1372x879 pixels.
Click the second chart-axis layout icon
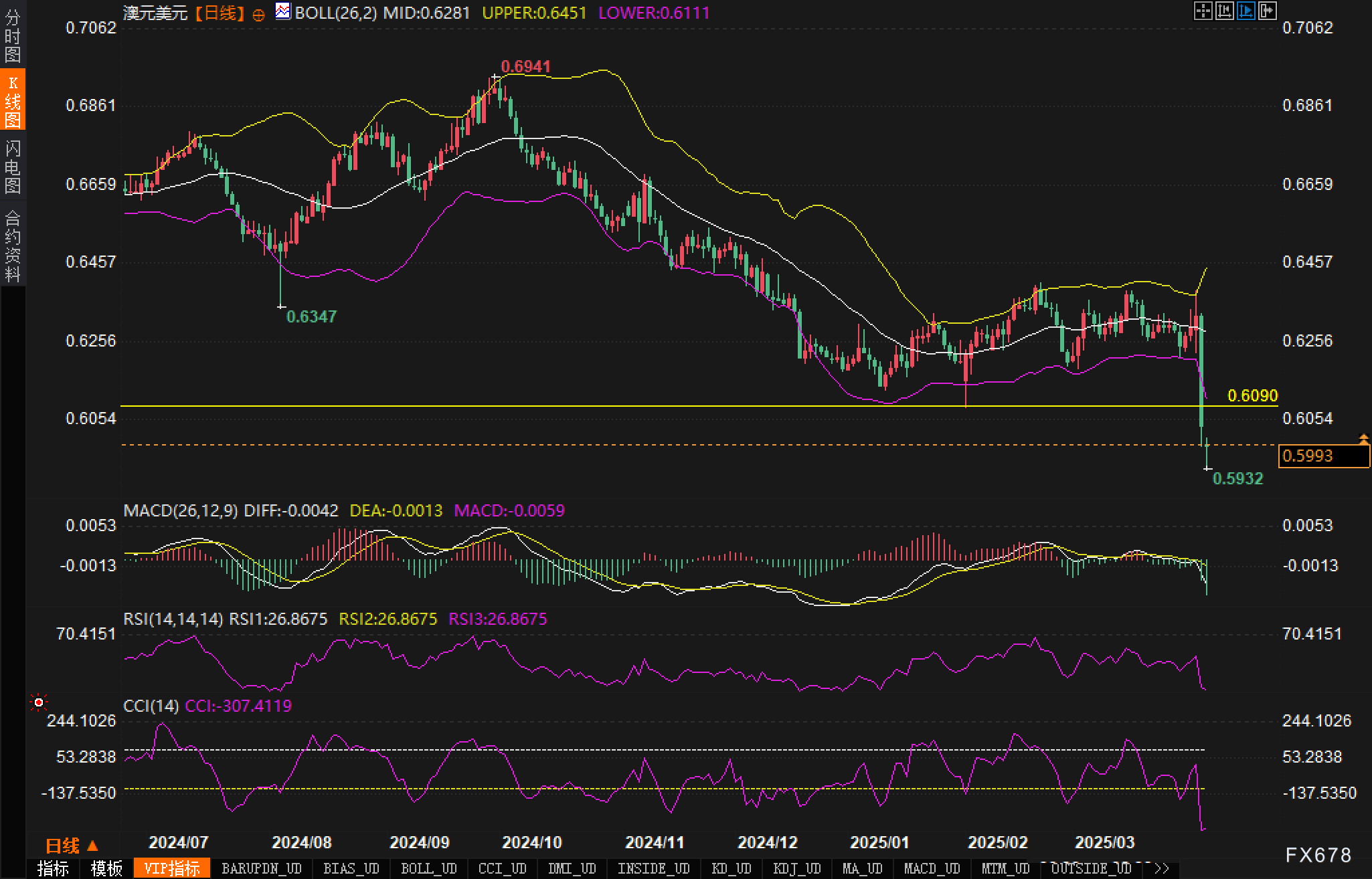1224,11
